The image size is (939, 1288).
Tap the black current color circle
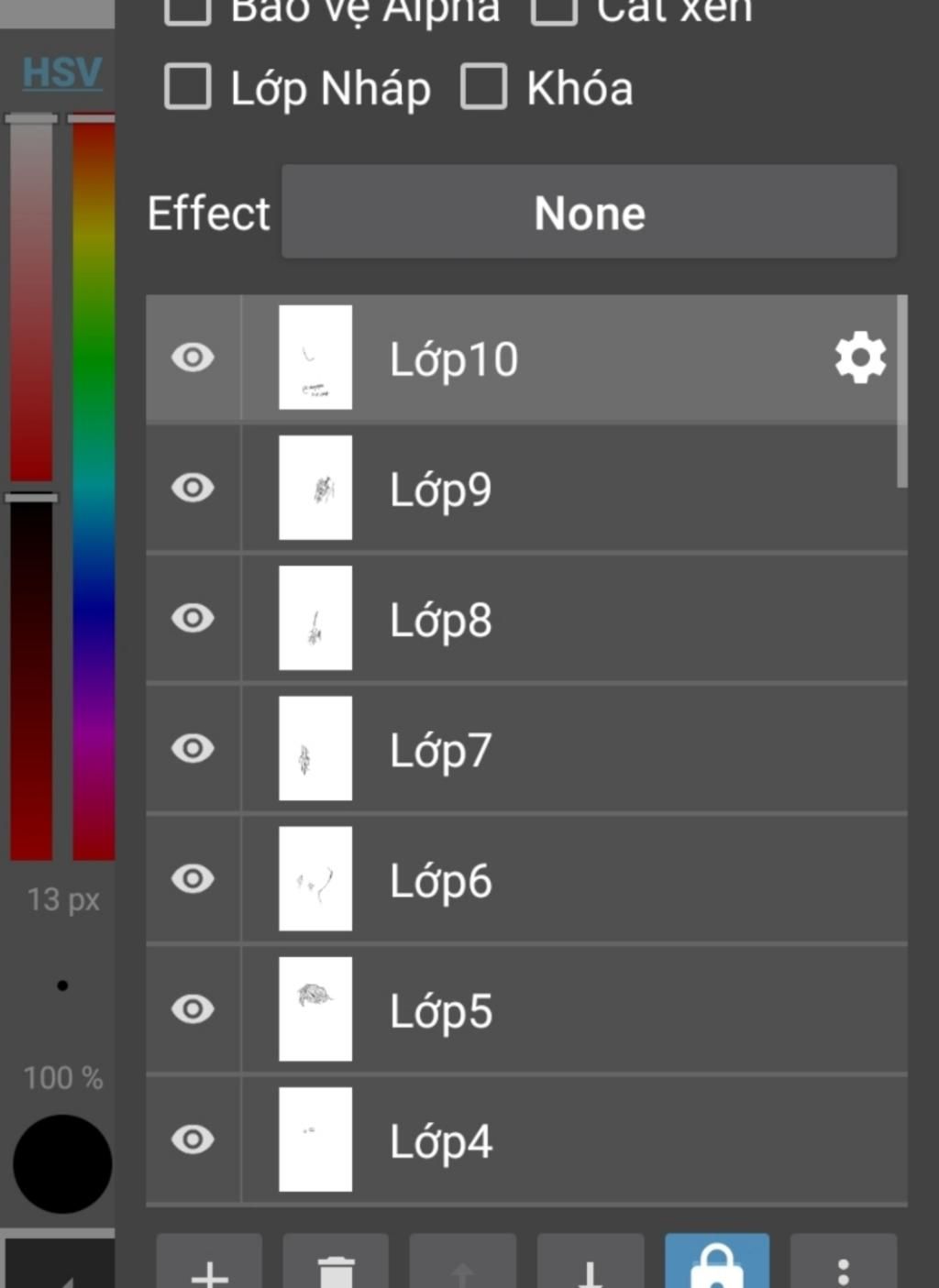tap(62, 1164)
